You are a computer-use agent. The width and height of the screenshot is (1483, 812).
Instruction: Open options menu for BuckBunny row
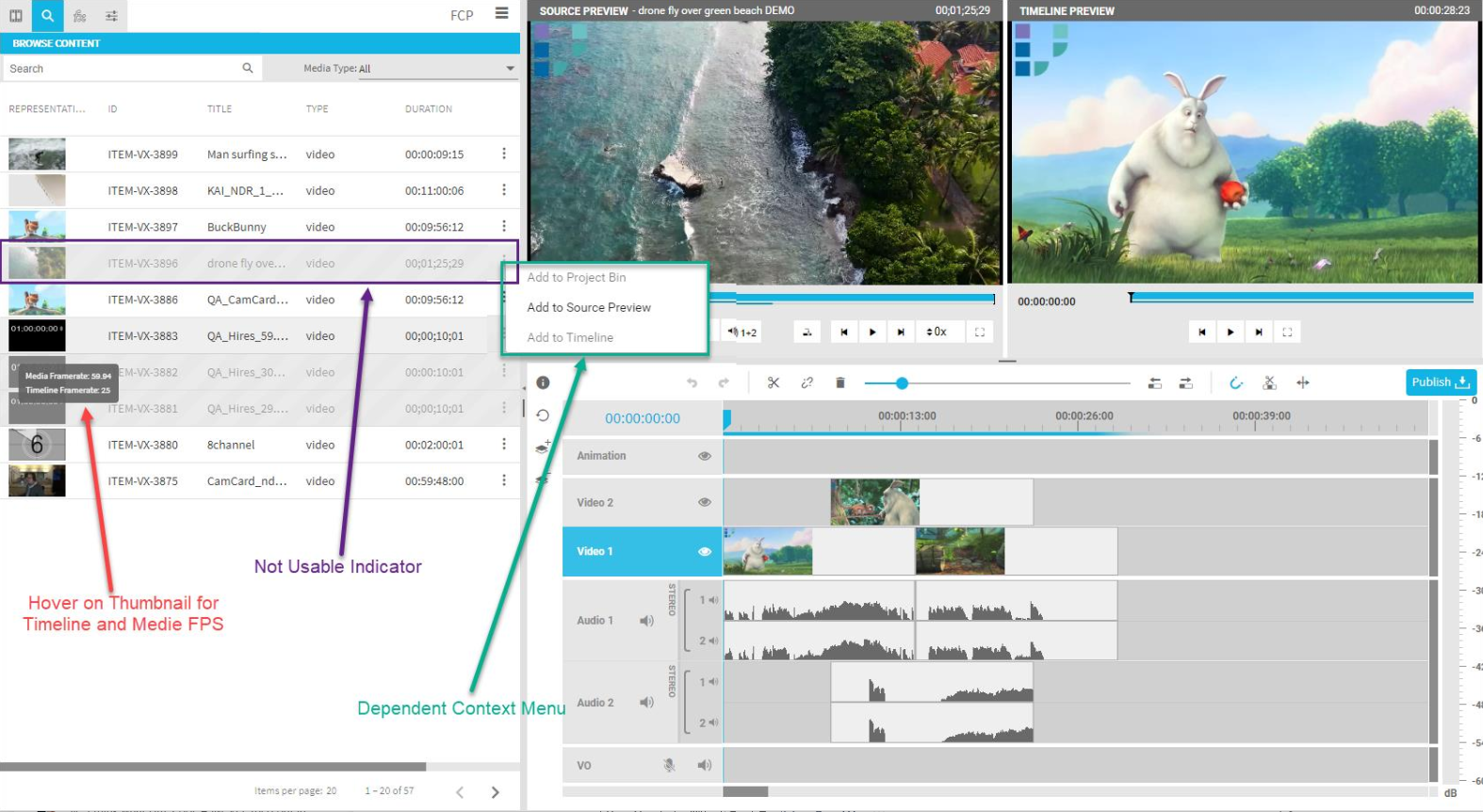[504, 226]
